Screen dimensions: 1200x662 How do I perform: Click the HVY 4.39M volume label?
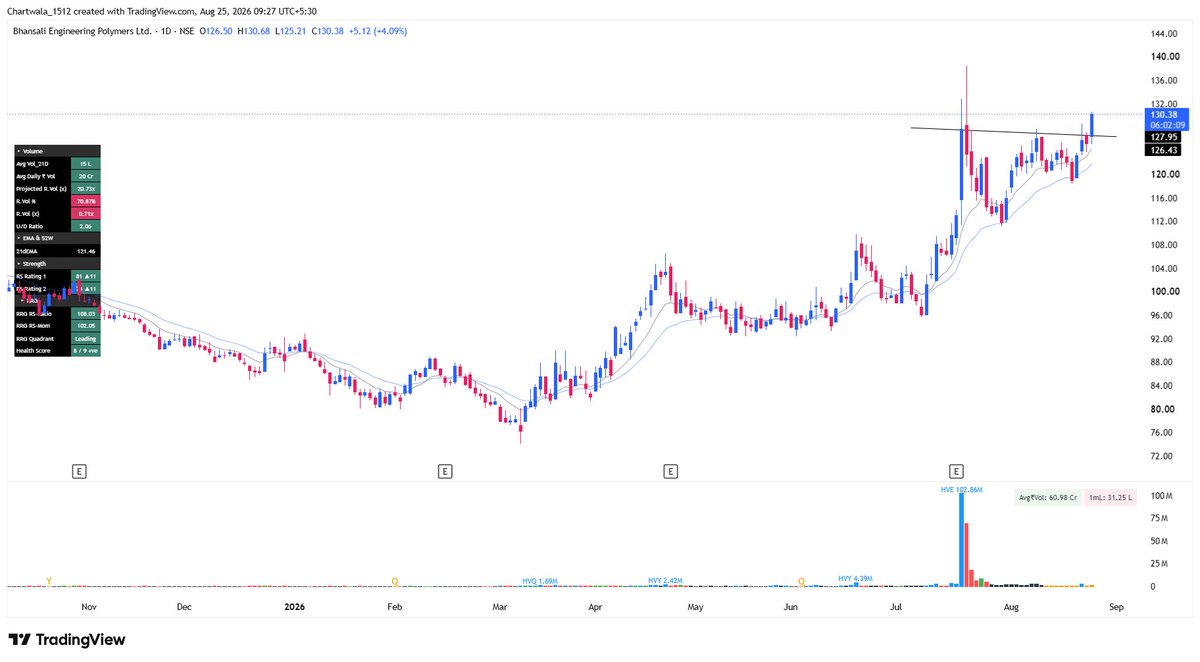856,578
